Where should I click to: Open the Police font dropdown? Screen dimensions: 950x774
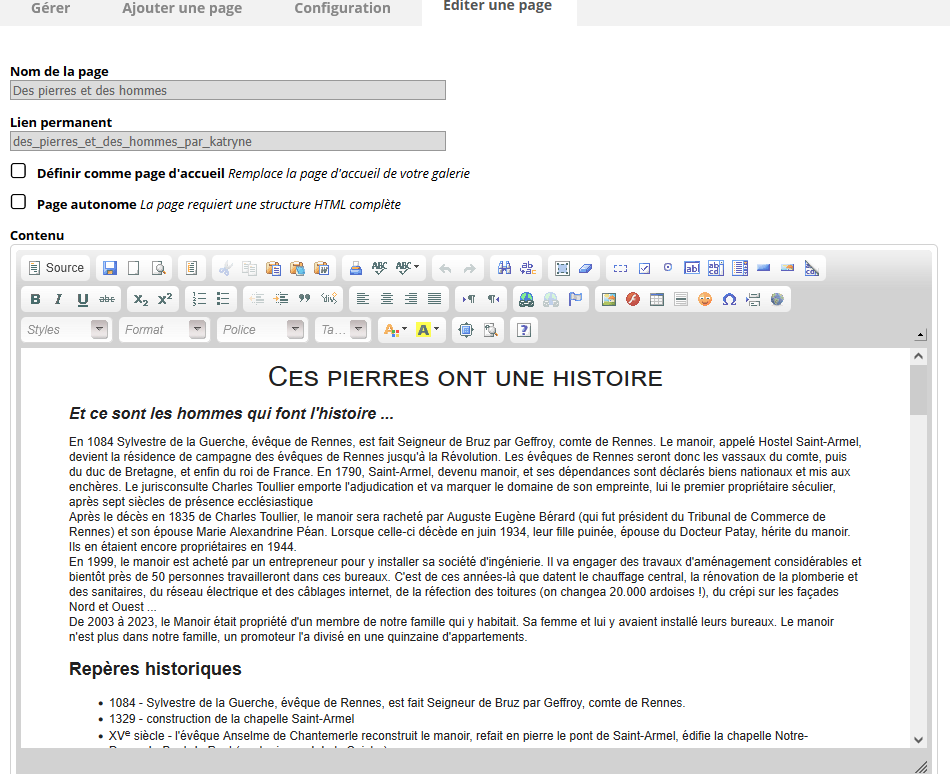point(262,329)
